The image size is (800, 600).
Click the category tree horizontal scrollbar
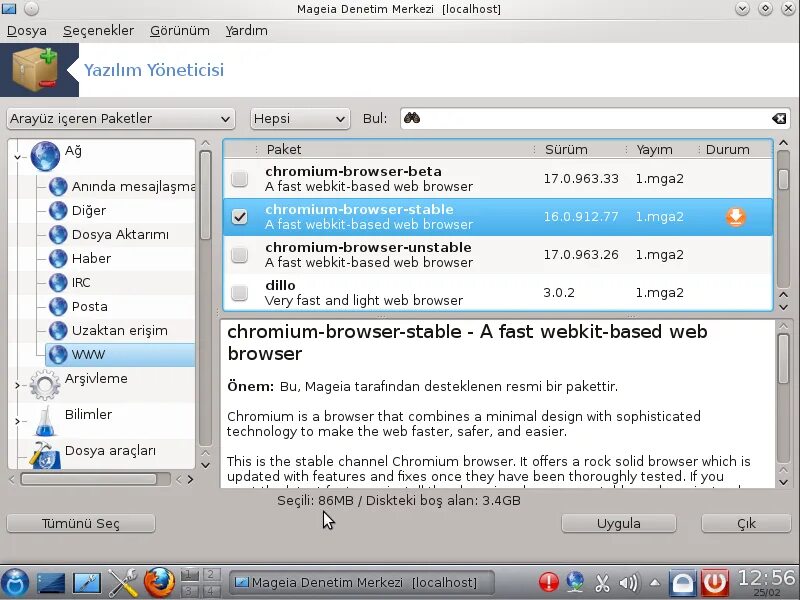coord(88,479)
